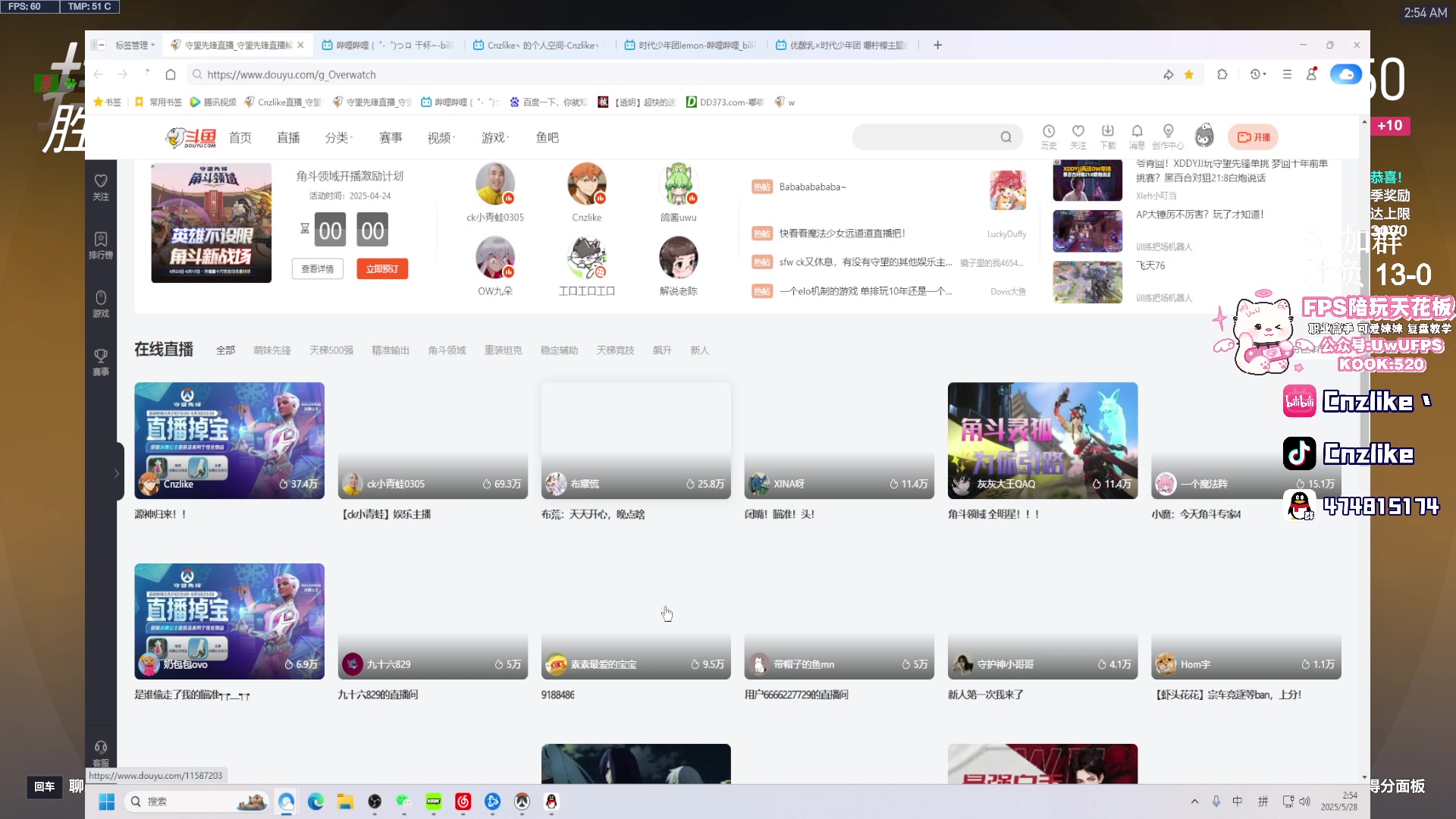Viewport: 1456px width, 819px height.
Task: Click the browser share icon
Action: 1169,74
